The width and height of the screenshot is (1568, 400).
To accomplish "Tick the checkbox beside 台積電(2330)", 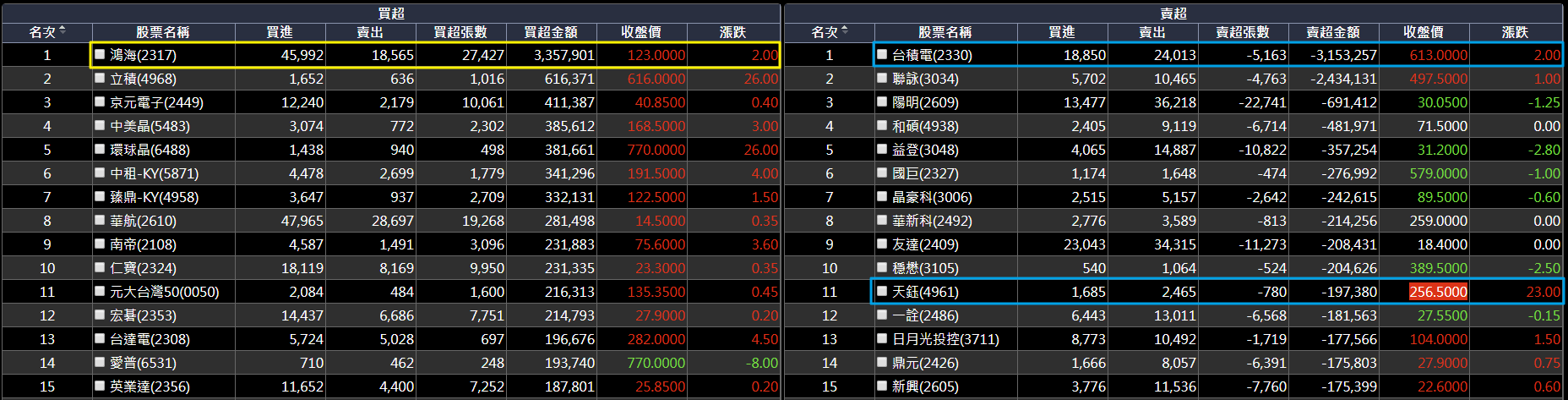I will click(883, 54).
